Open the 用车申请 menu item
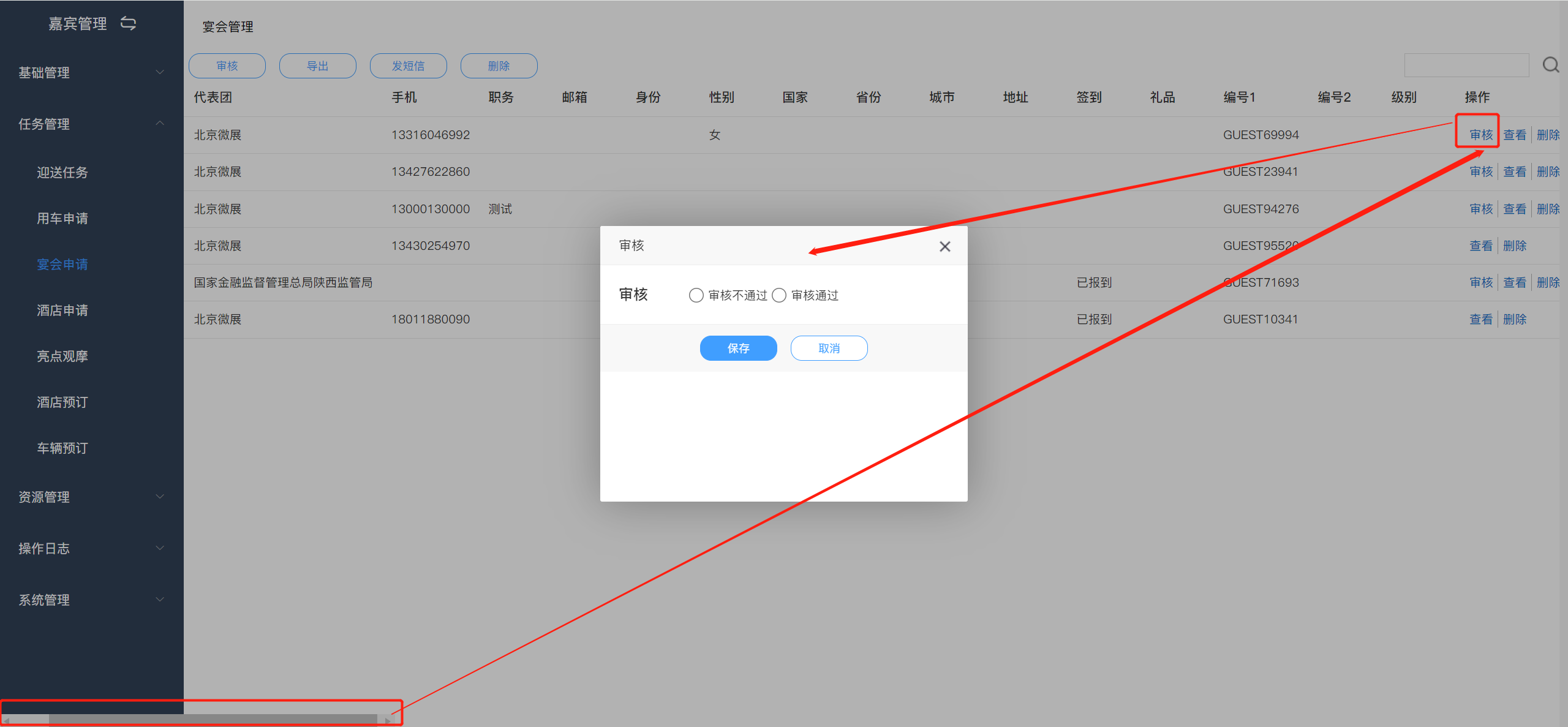 tap(62, 219)
